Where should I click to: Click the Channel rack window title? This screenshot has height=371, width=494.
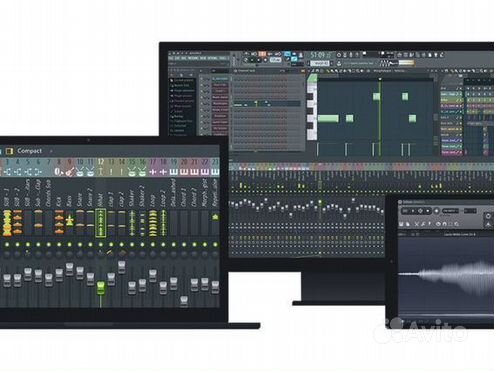247,71
